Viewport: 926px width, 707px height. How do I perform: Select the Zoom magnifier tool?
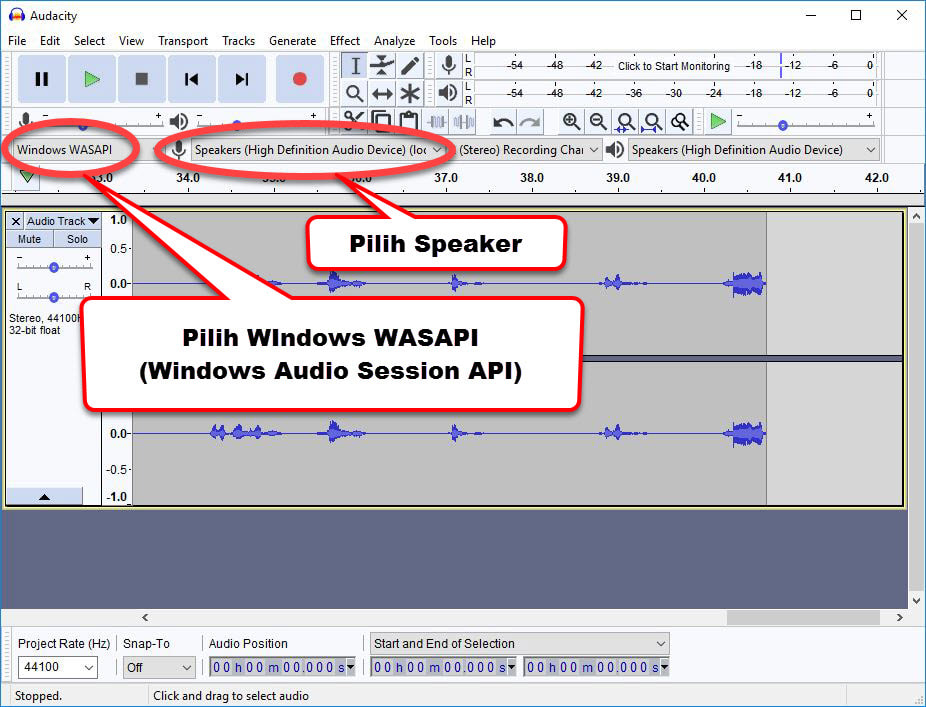tap(355, 93)
